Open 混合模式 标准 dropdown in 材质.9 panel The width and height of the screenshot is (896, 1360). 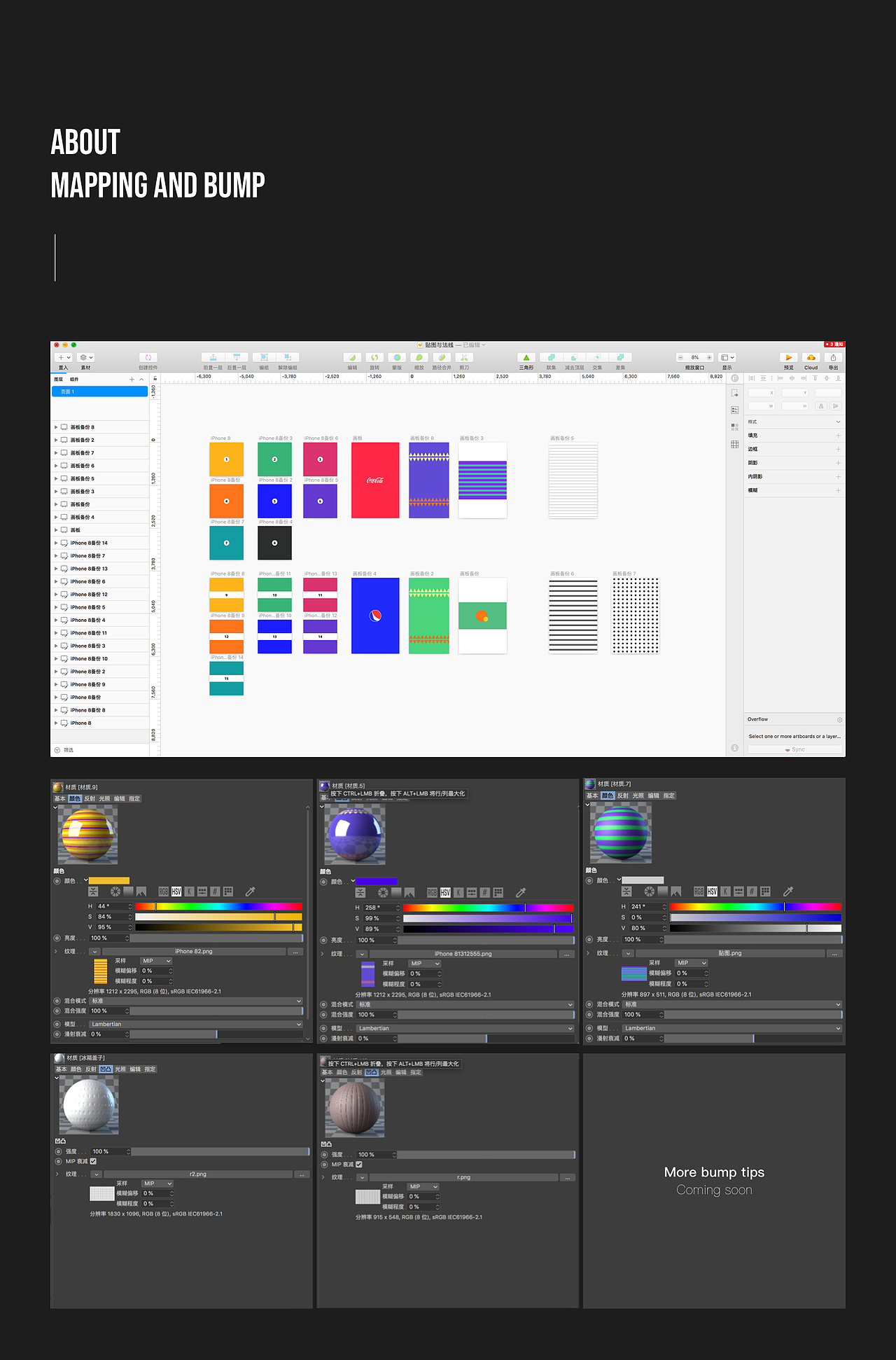click(196, 1001)
